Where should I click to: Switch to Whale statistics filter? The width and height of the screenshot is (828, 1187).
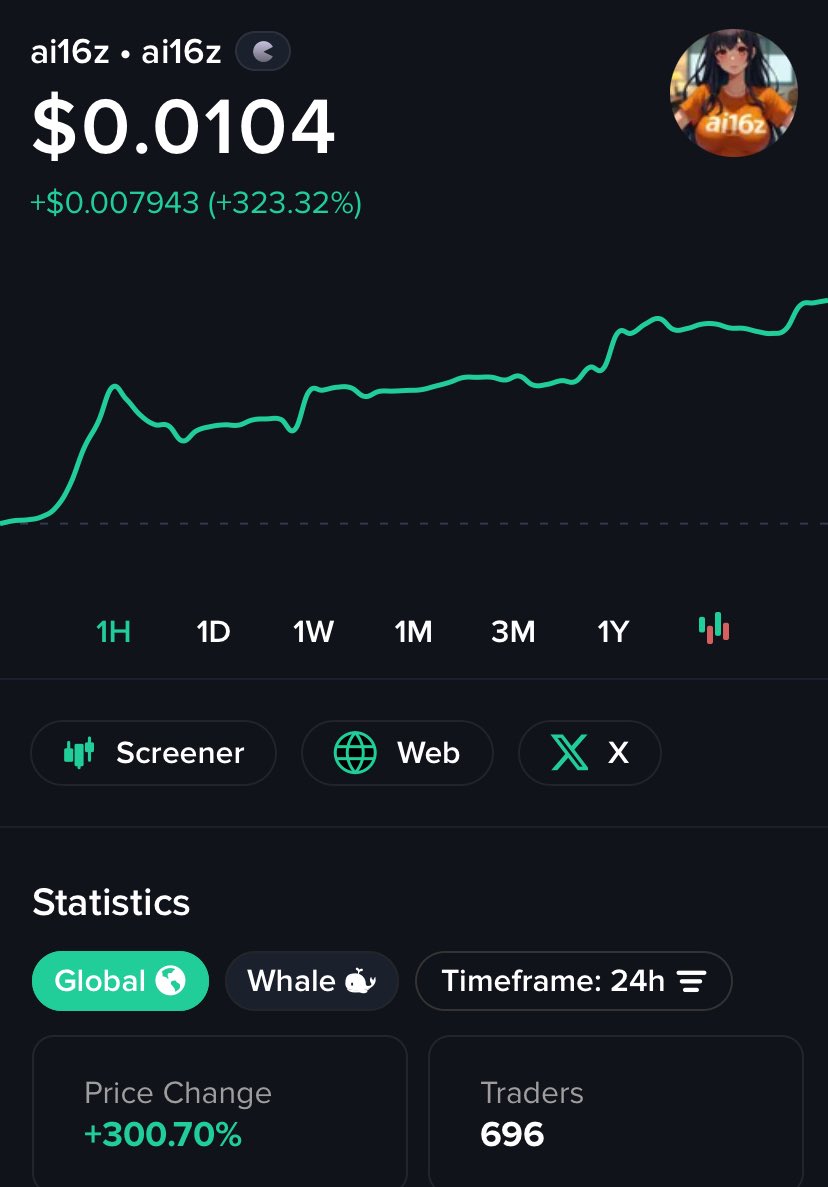312,981
